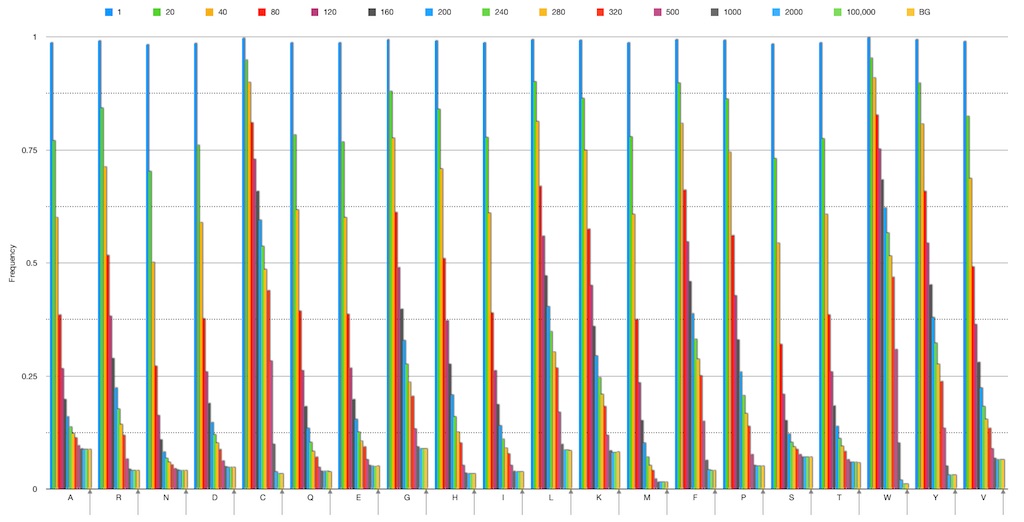The height and width of the screenshot is (522, 1024).
Task: Select the x-axis category label 'V'
Action: [x=984, y=498]
